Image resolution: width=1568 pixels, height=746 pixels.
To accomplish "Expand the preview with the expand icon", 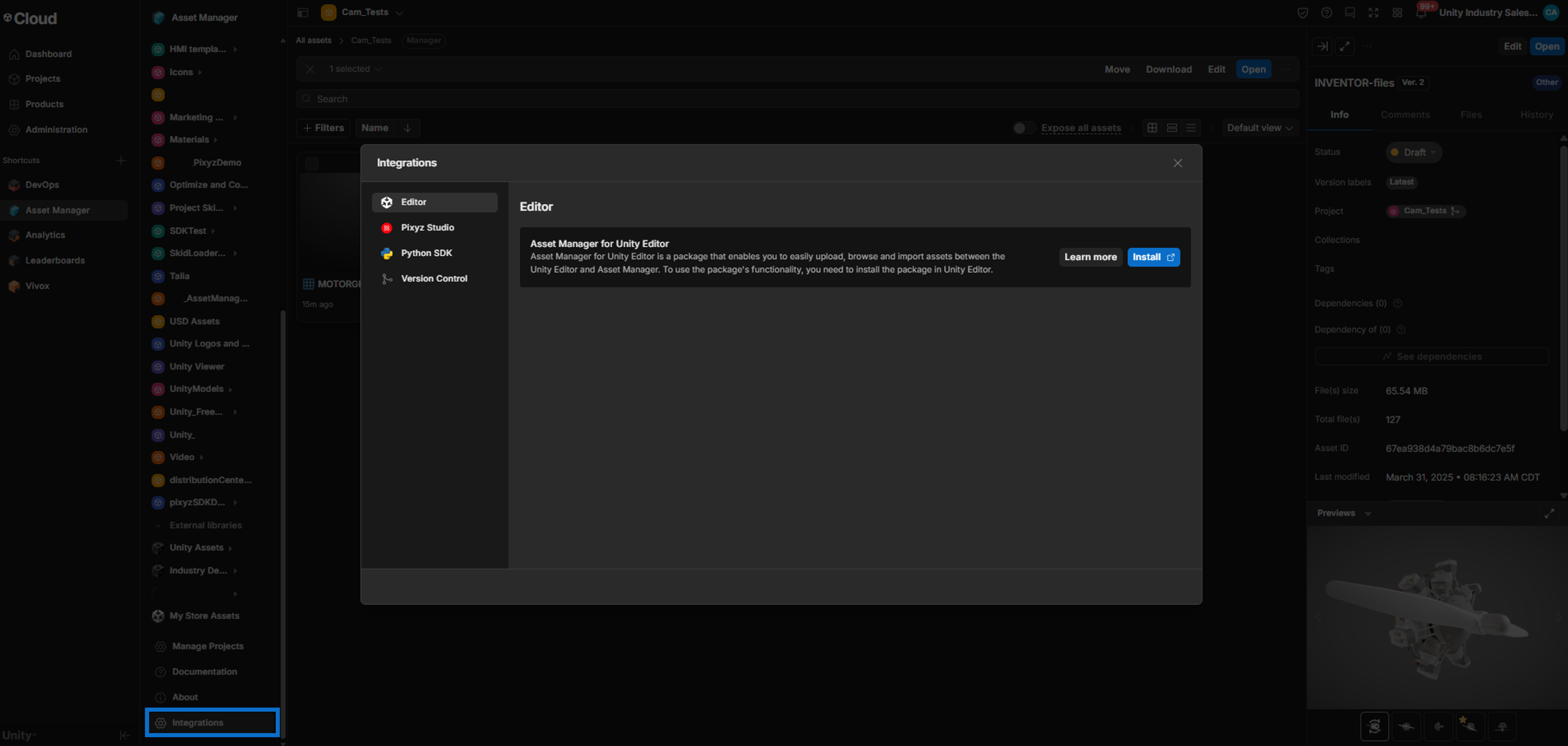I will pos(1549,513).
